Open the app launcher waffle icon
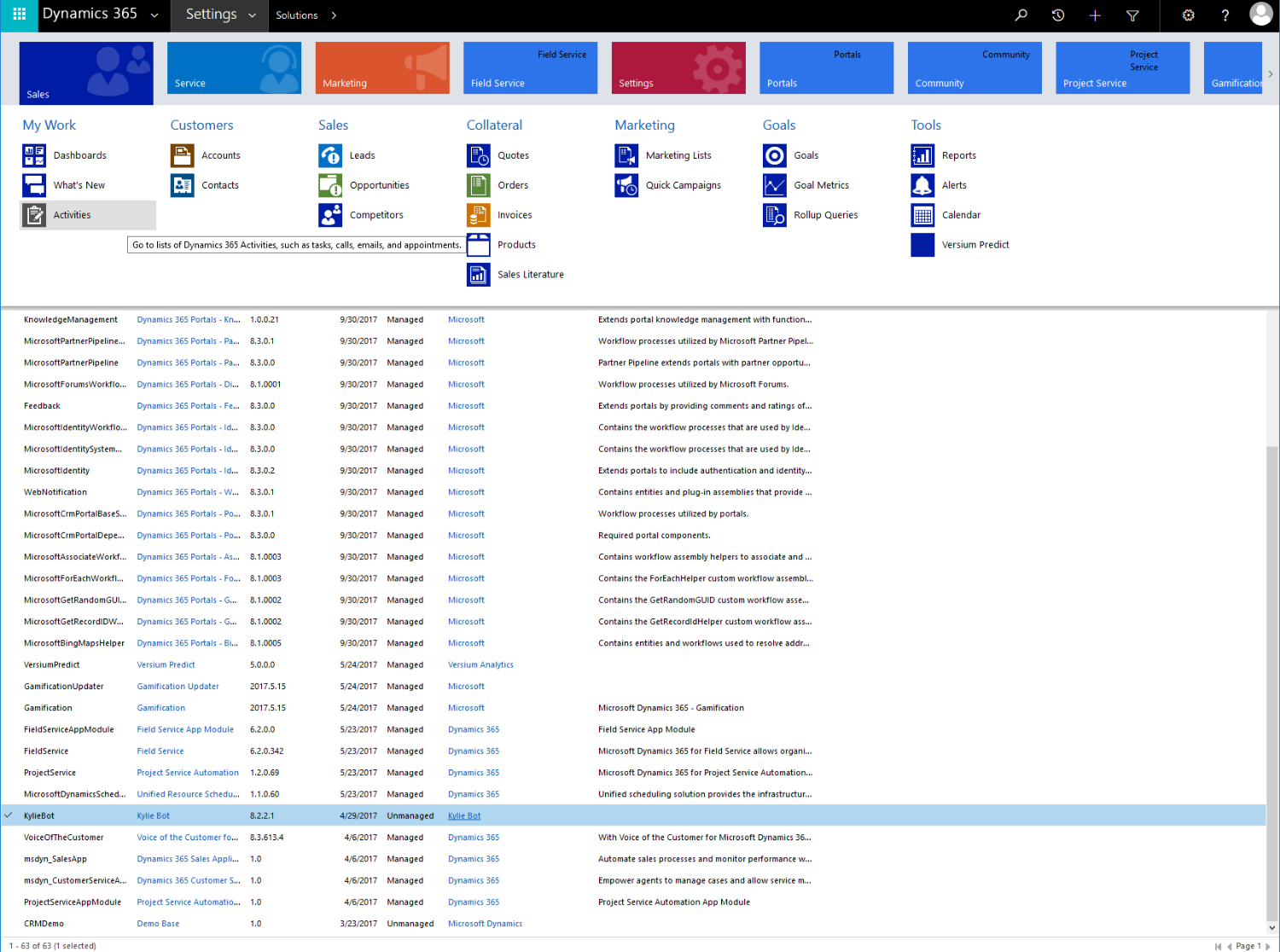 point(19,15)
